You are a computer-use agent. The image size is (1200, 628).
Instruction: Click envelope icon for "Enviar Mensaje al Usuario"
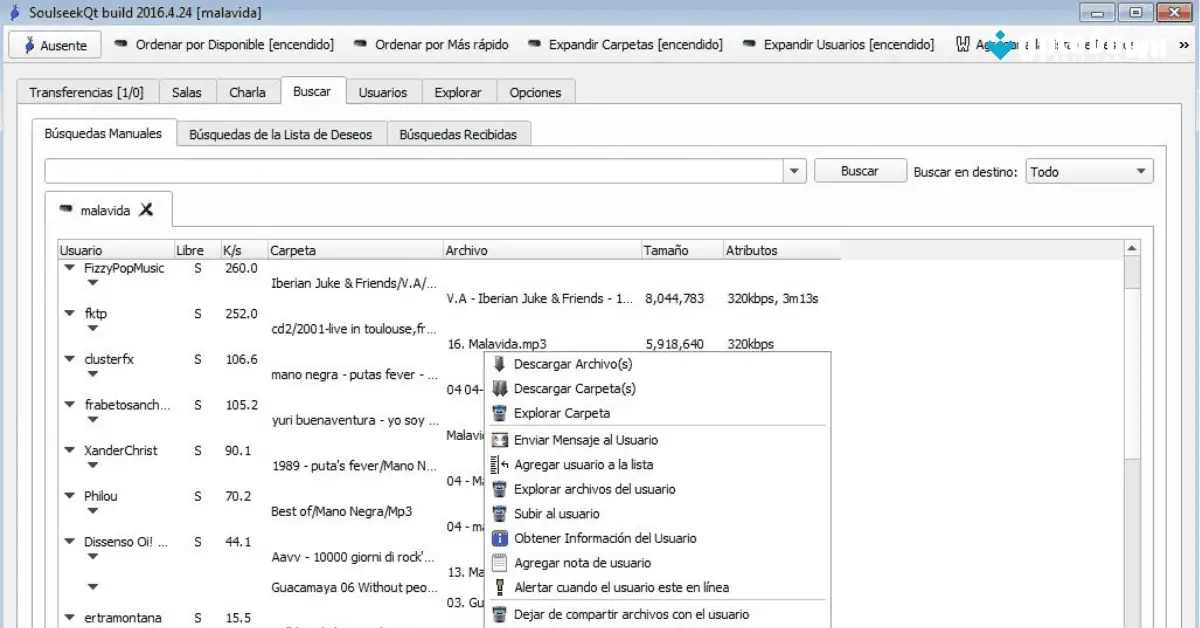tap(498, 440)
